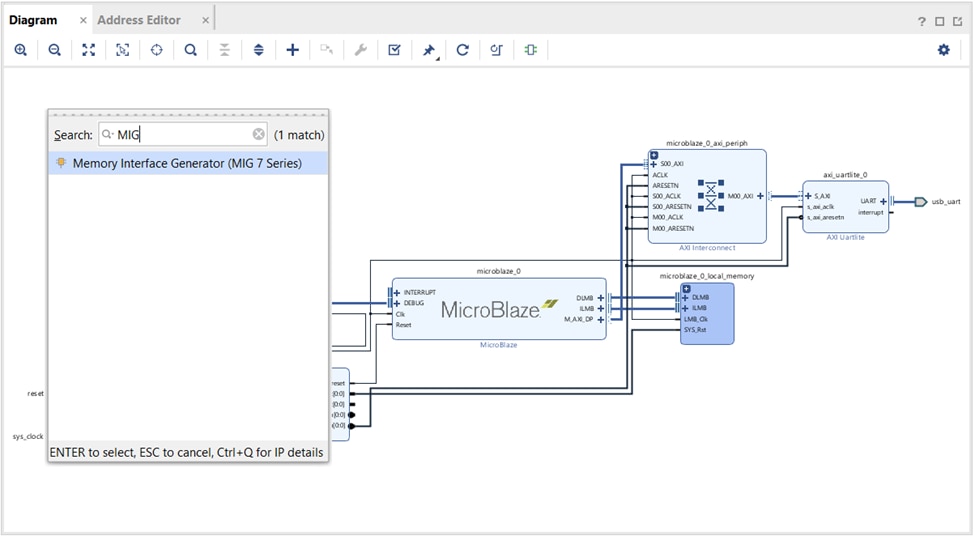Expand ILMB port on local memory block
The image size is (975, 536).
[685, 308]
